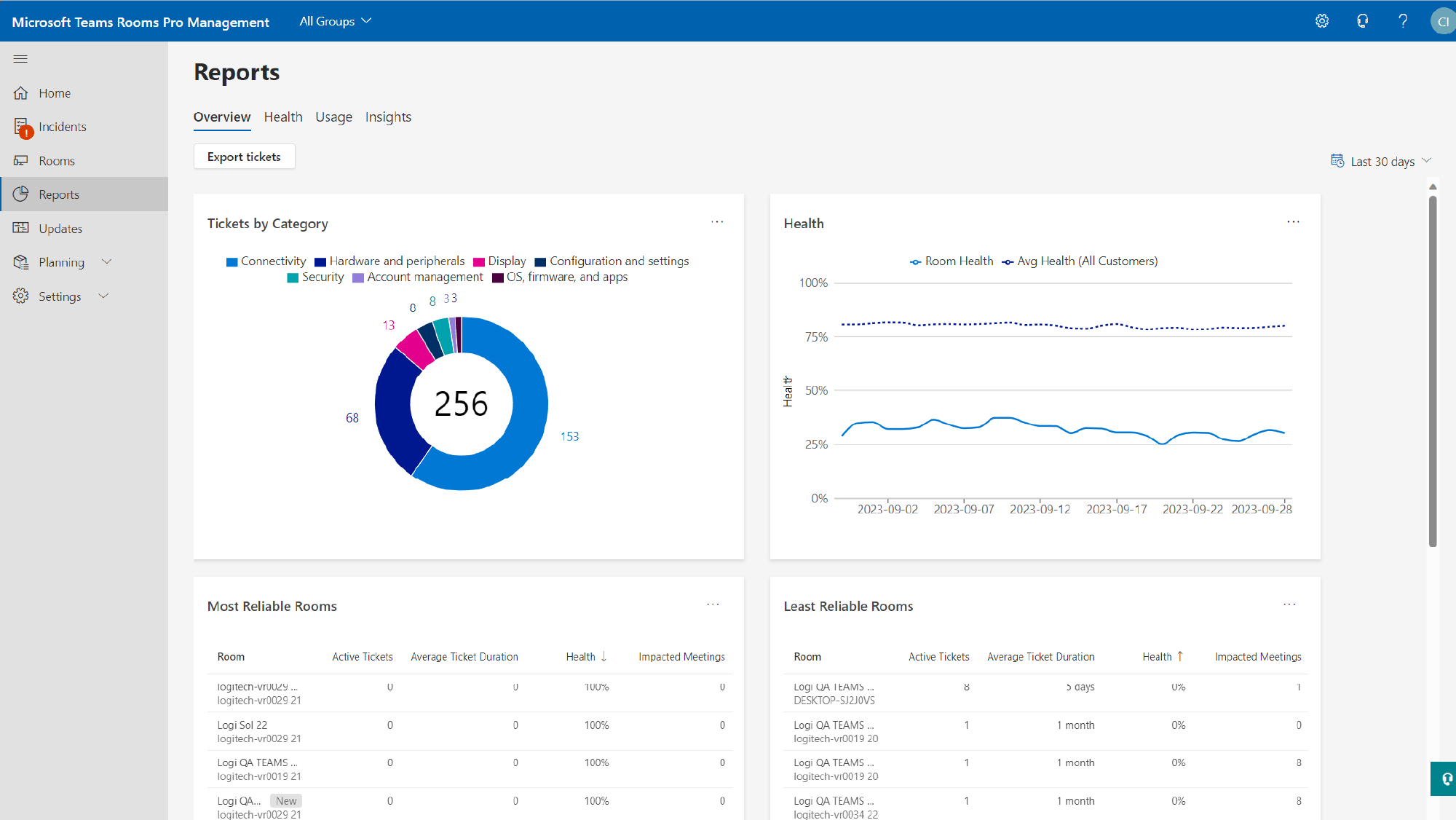Image resolution: width=1456 pixels, height=820 pixels.
Task: Click the feedback widget at bottom right
Action: pyautogui.click(x=1444, y=778)
